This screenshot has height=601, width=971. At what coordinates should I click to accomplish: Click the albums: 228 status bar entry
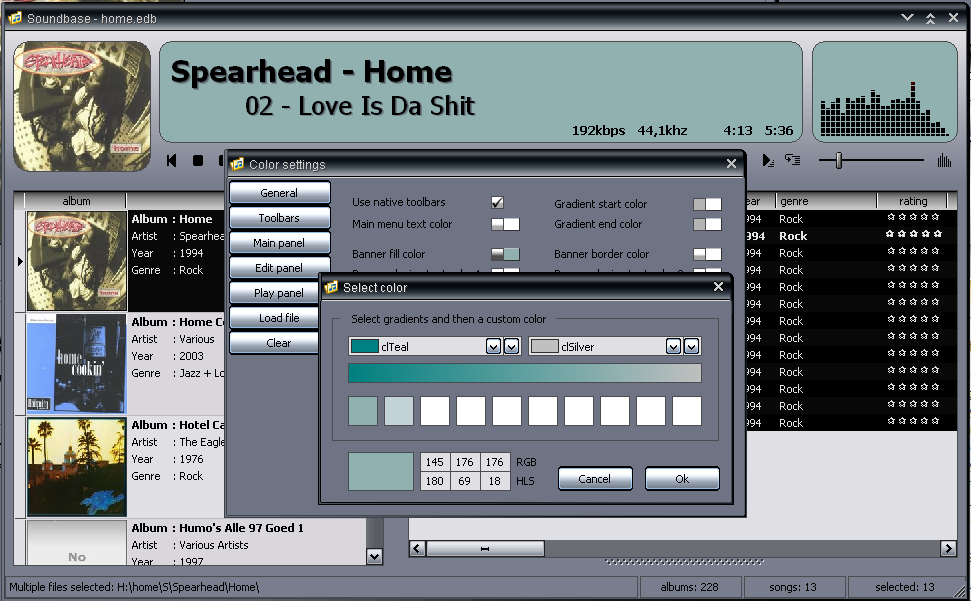tap(689, 587)
